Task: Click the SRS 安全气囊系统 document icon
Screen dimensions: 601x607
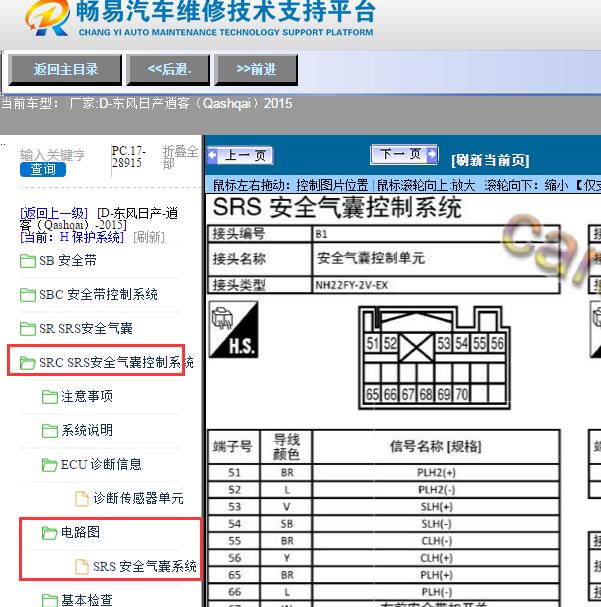Action: point(82,567)
